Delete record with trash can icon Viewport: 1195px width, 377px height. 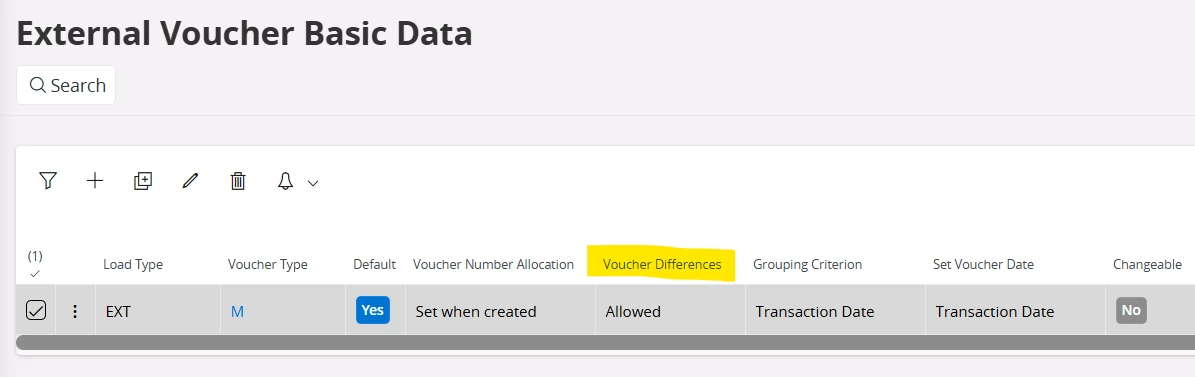pyautogui.click(x=238, y=181)
